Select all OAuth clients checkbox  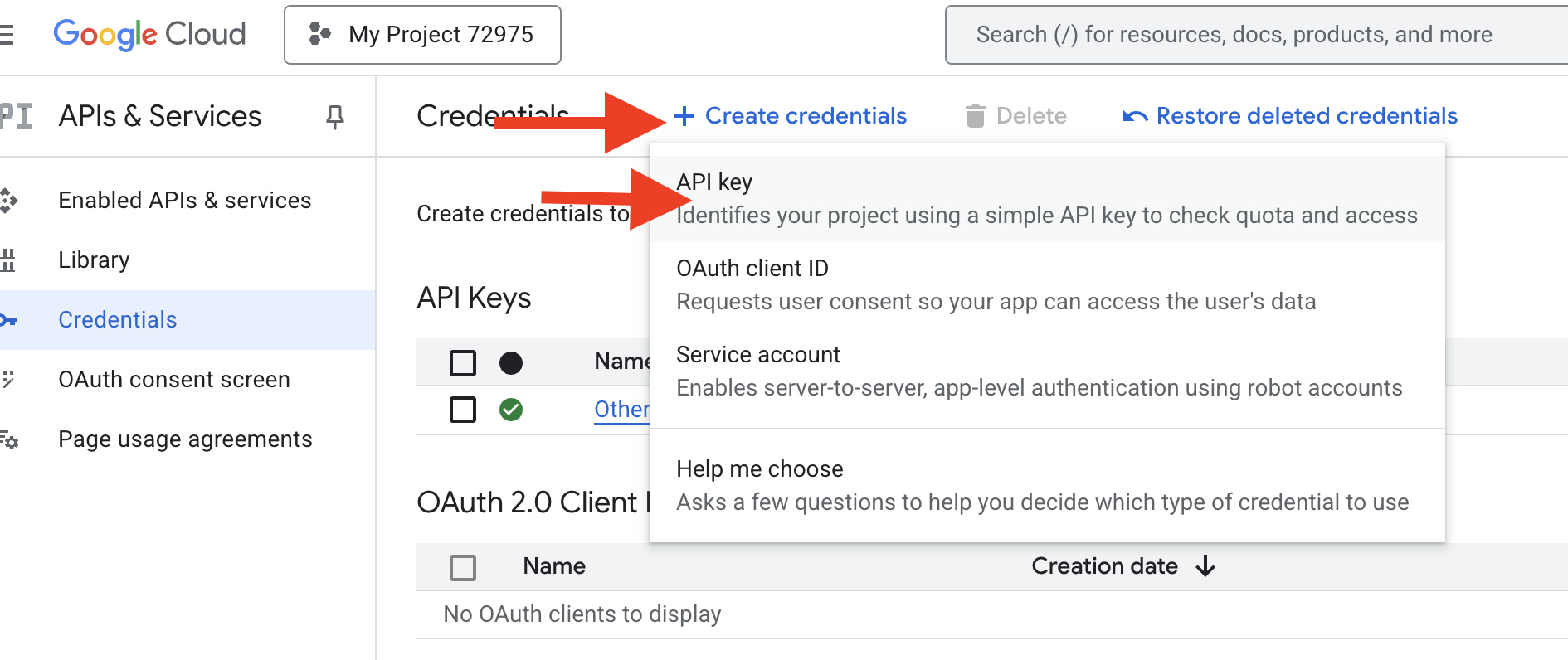463,567
